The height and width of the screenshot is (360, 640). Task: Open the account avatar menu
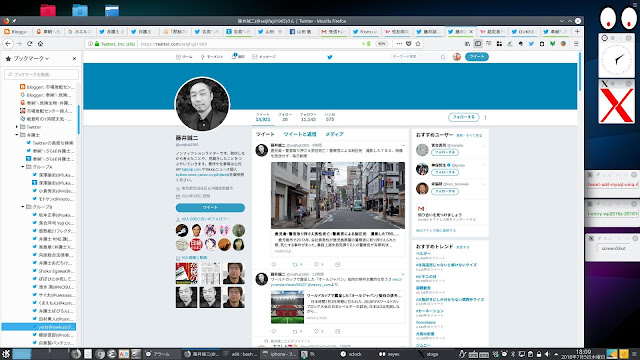[457, 57]
